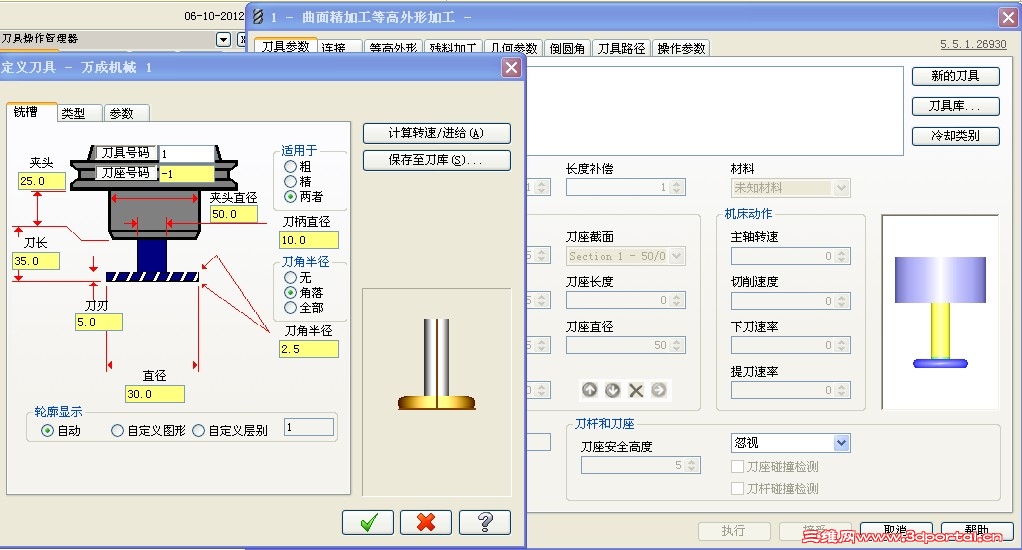Adjust 切削速度 spinner arrows
Image resolution: width=1022 pixels, height=550 pixels.
click(841, 301)
